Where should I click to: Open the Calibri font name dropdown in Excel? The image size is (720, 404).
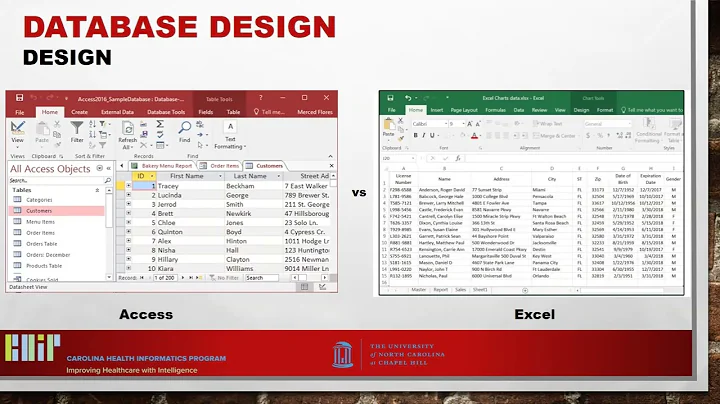(x=445, y=124)
